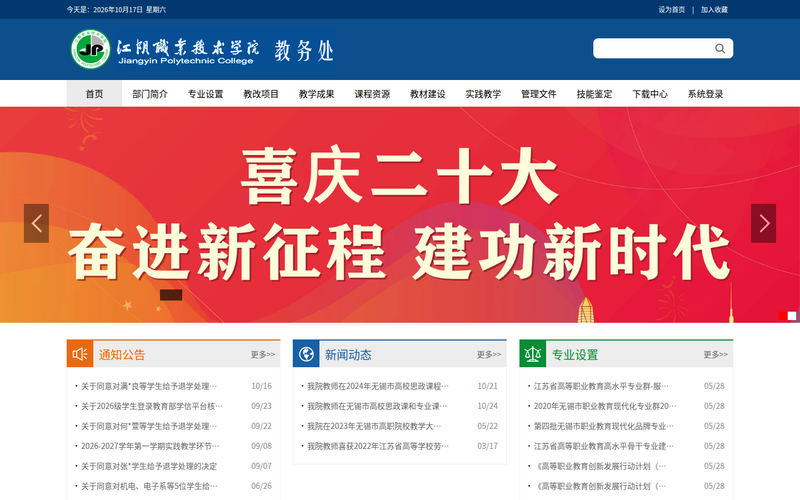Open the 下载中心 nav item
This screenshot has width=800, height=500.
click(x=650, y=94)
